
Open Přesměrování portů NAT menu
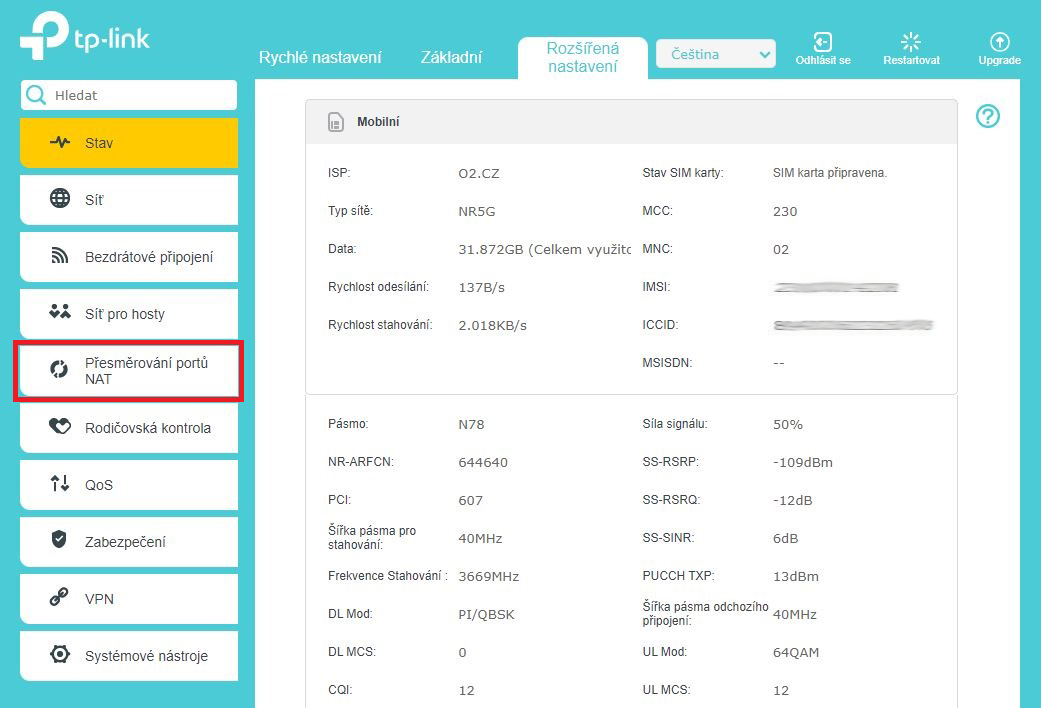pos(129,371)
